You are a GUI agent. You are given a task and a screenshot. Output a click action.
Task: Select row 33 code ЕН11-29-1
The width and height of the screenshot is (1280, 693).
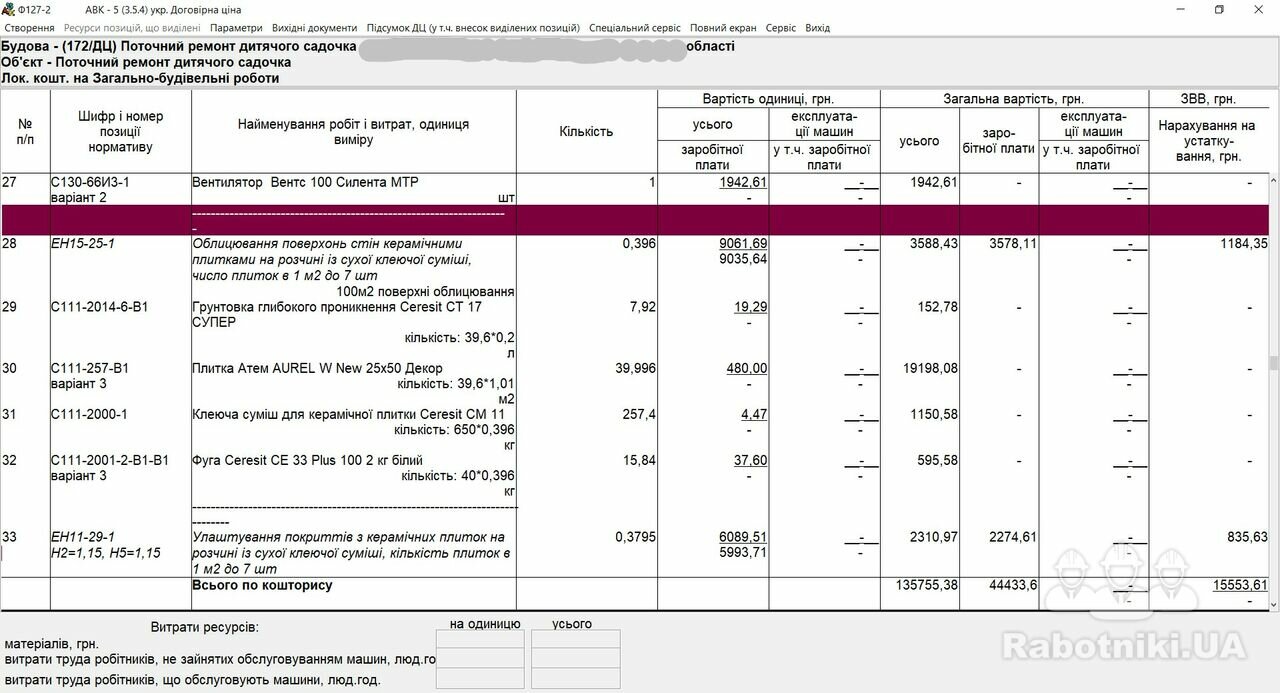coord(83,537)
